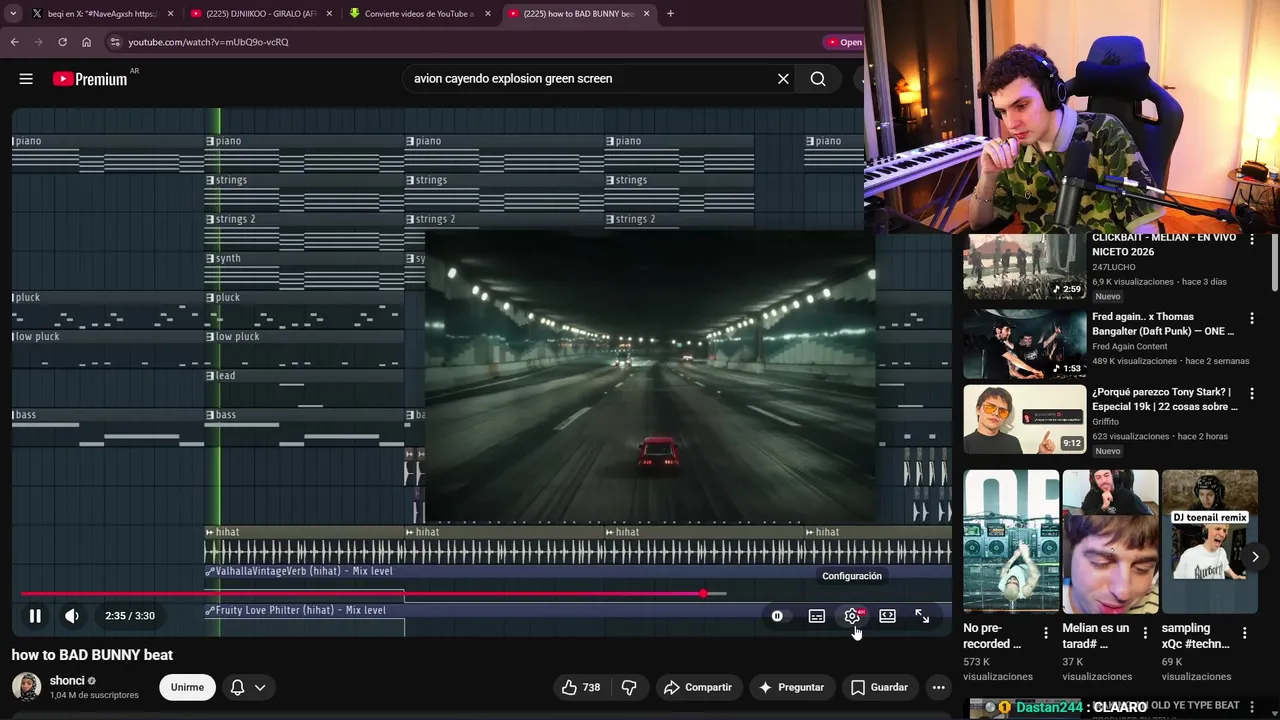The image size is (1280, 720).
Task: Close the beqi en X tab
Action: point(171,14)
